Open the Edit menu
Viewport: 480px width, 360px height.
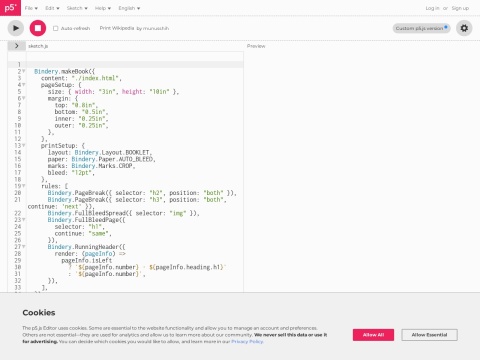point(52,8)
